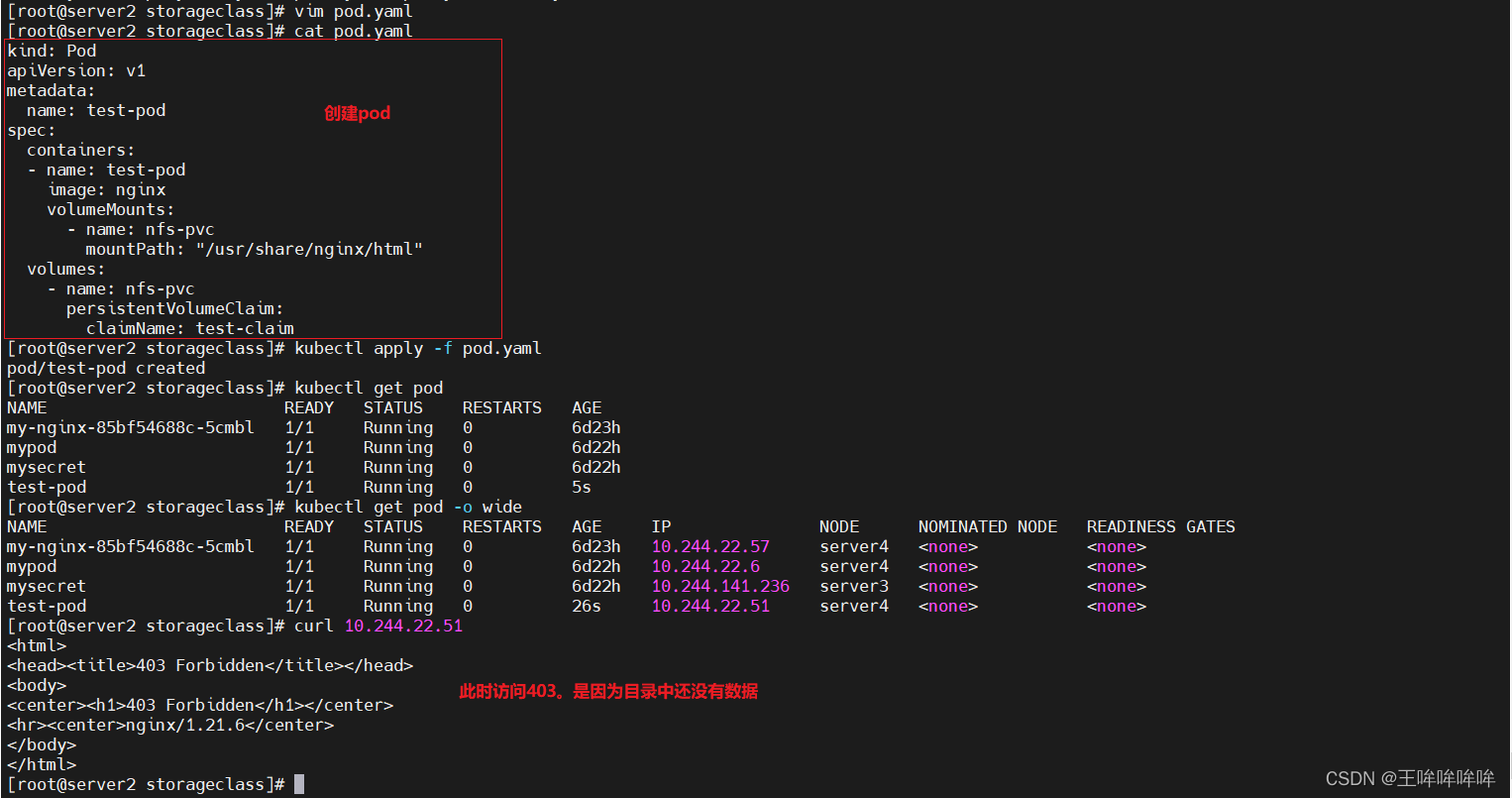Screen dimensions: 1512x798
Task: Click the "curl 10.244.22.51" command
Action: click(378, 626)
